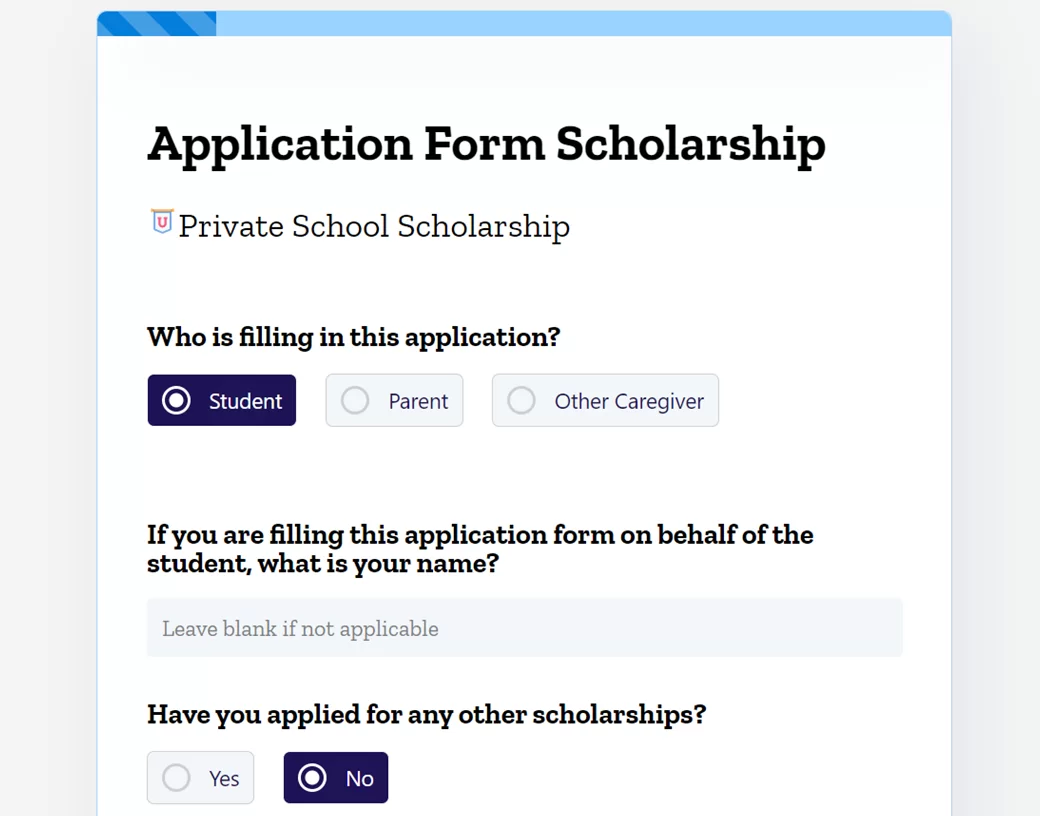Click the shield emblem beside Private School Scholarship
1040x816 pixels.
tap(162, 221)
